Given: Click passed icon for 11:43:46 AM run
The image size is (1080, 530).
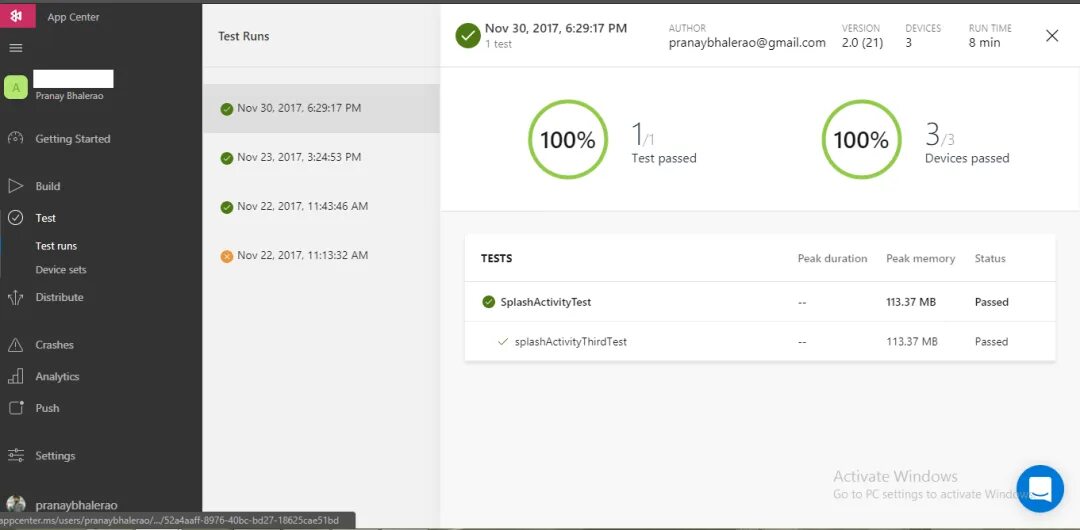Looking at the screenshot, I should pos(227,207).
